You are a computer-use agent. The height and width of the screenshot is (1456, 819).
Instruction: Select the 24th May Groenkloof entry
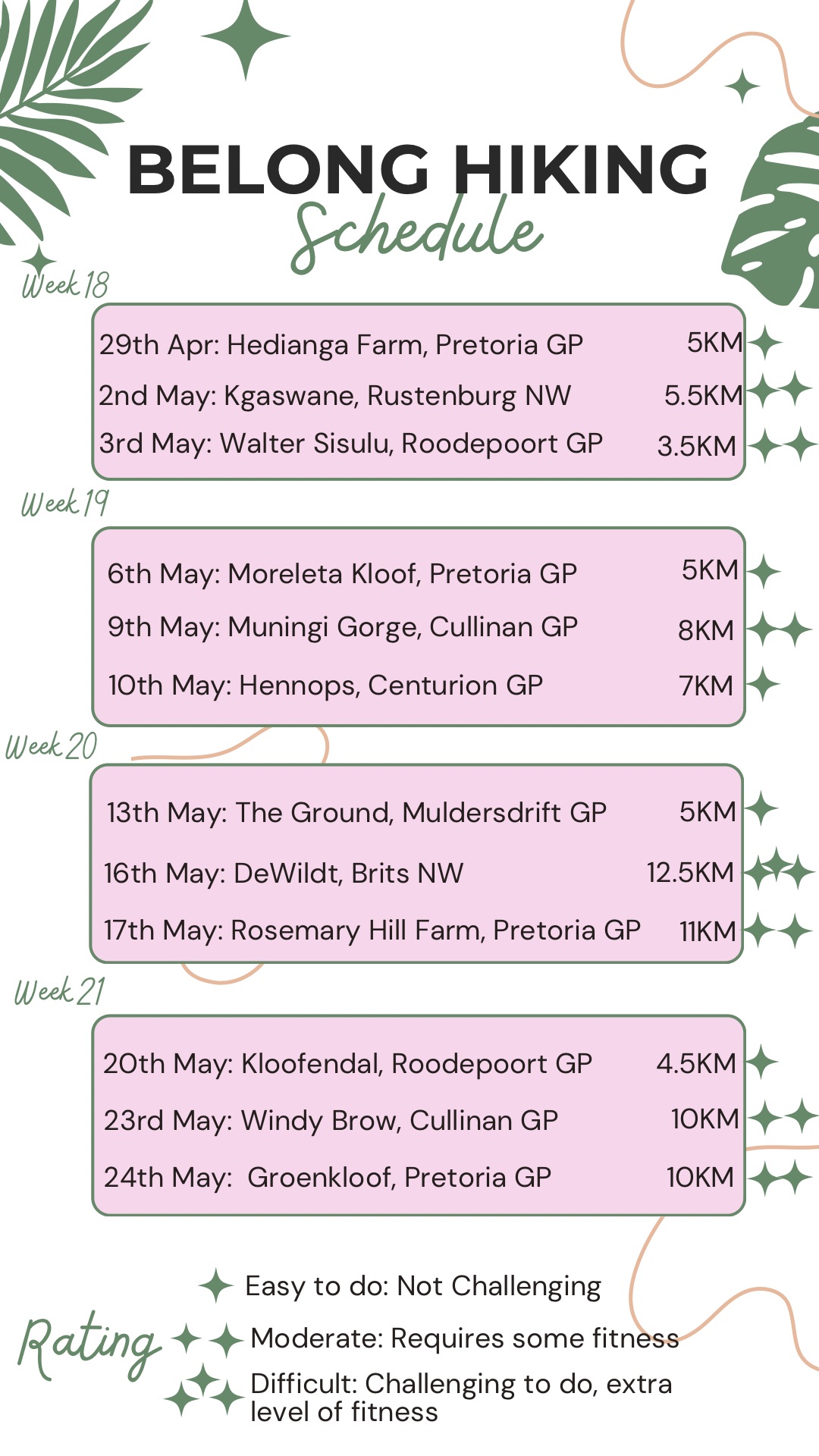pyautogui.click(x=328, y=1177)
